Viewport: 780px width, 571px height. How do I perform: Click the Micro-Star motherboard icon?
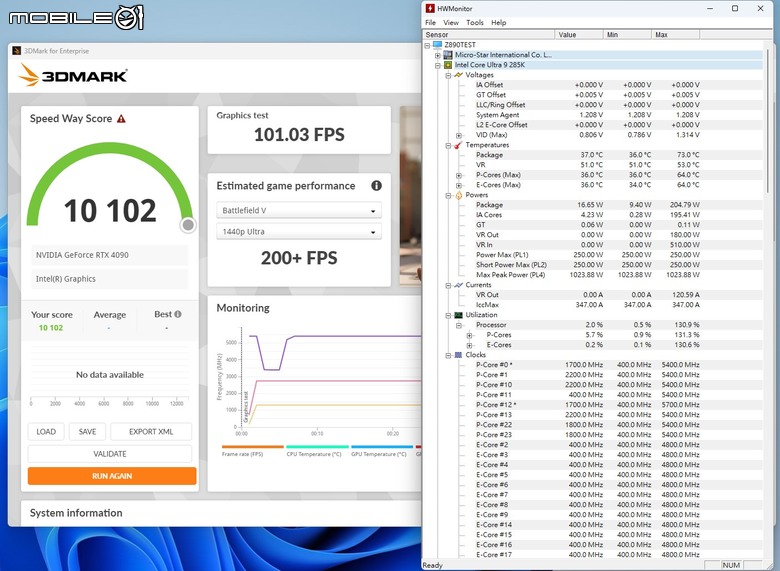tap(448, 55)
